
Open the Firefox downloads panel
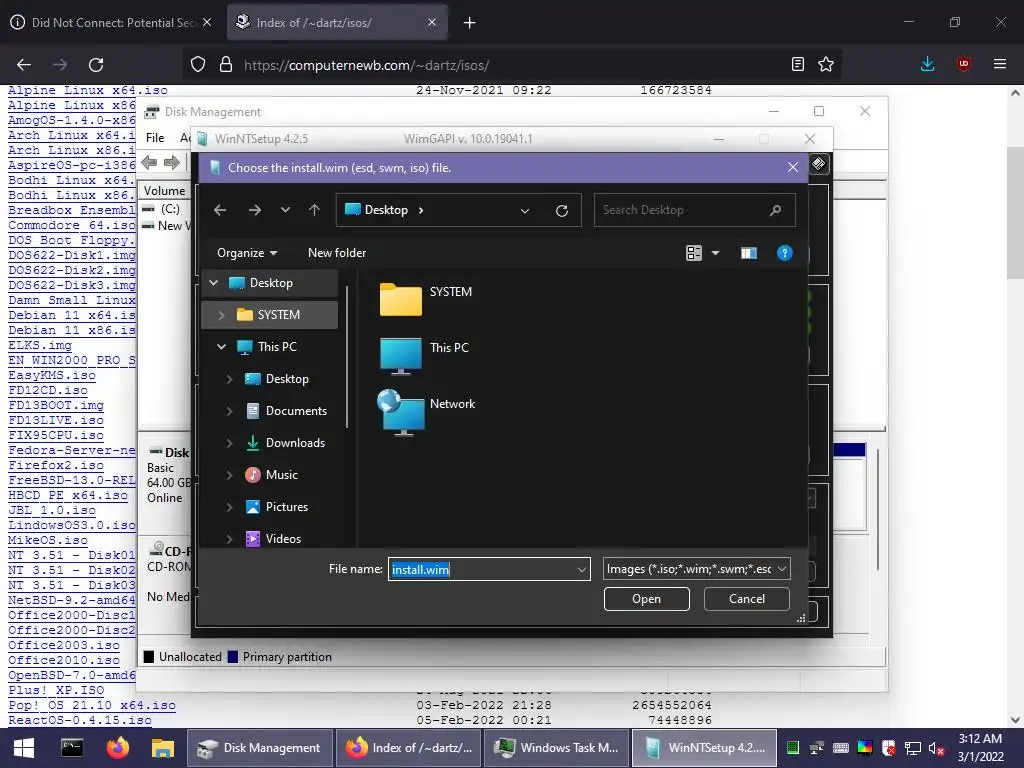click(x=927, y=64)
